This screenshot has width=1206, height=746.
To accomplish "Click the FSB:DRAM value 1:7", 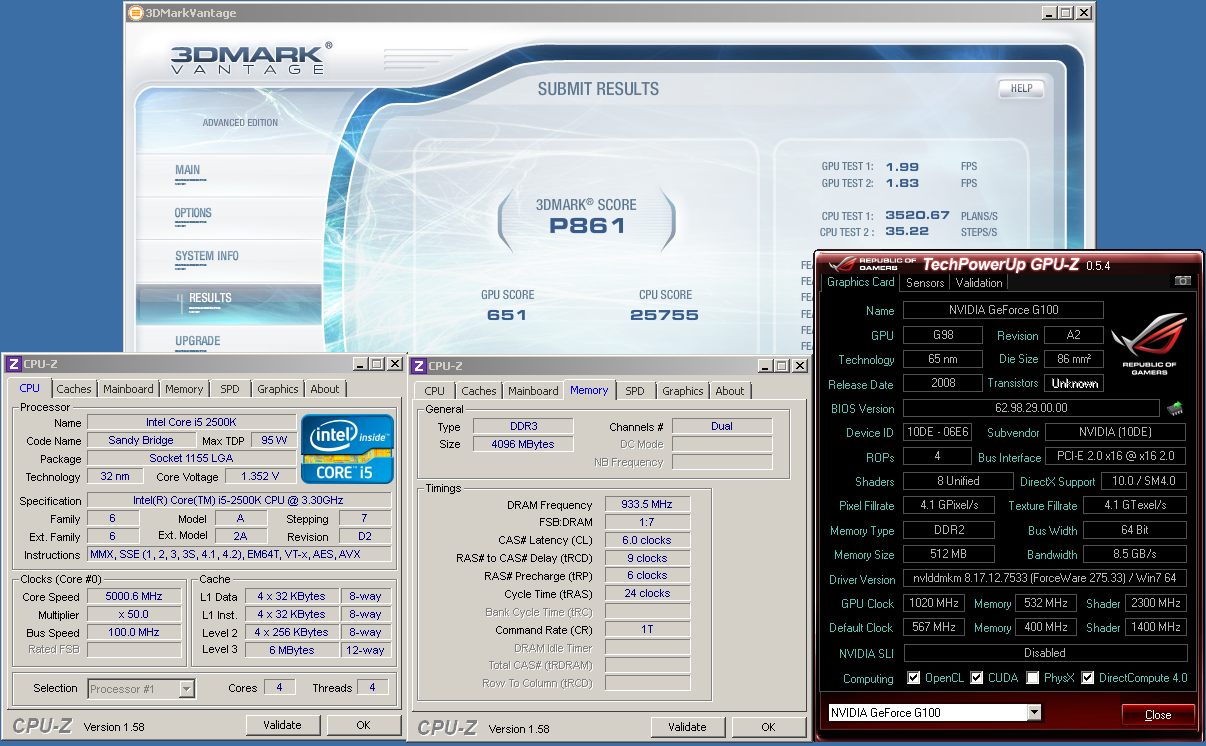I will pos(647,522).
